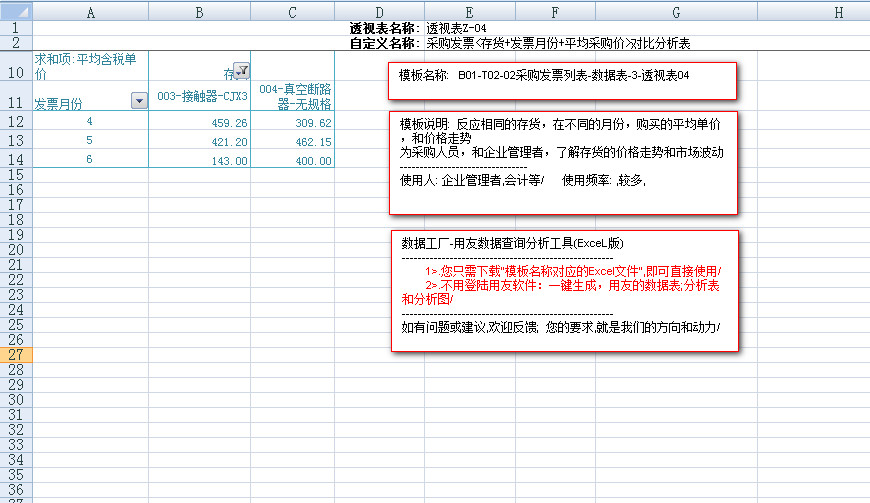Click the 求和项:平均含税单价 pivot header cell

[90, 67]
